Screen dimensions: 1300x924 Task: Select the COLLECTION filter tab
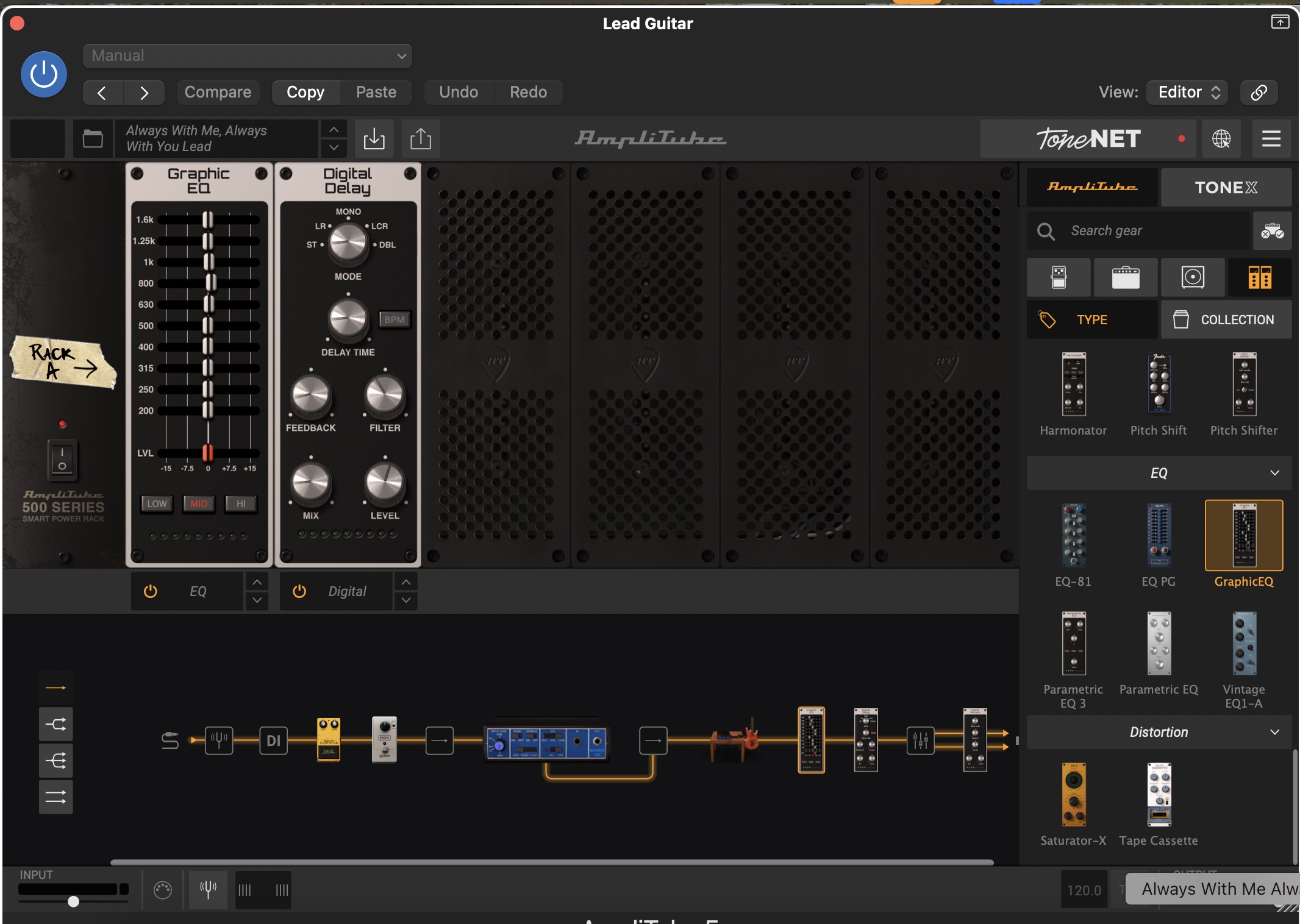point(1226,319)
